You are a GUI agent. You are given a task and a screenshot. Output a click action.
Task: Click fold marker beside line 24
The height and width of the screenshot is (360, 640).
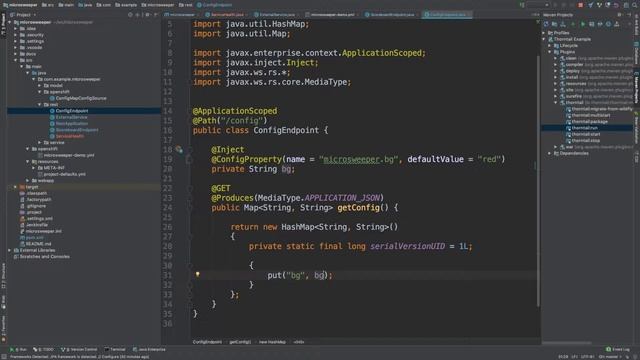click(x=190, y=208)
